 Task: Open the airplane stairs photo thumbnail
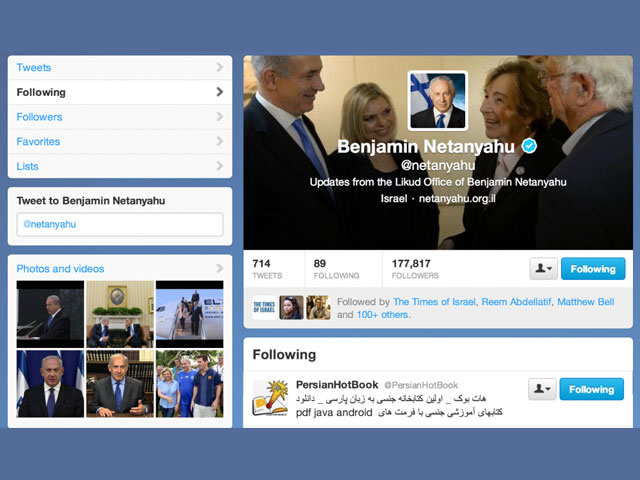point(190,314)
